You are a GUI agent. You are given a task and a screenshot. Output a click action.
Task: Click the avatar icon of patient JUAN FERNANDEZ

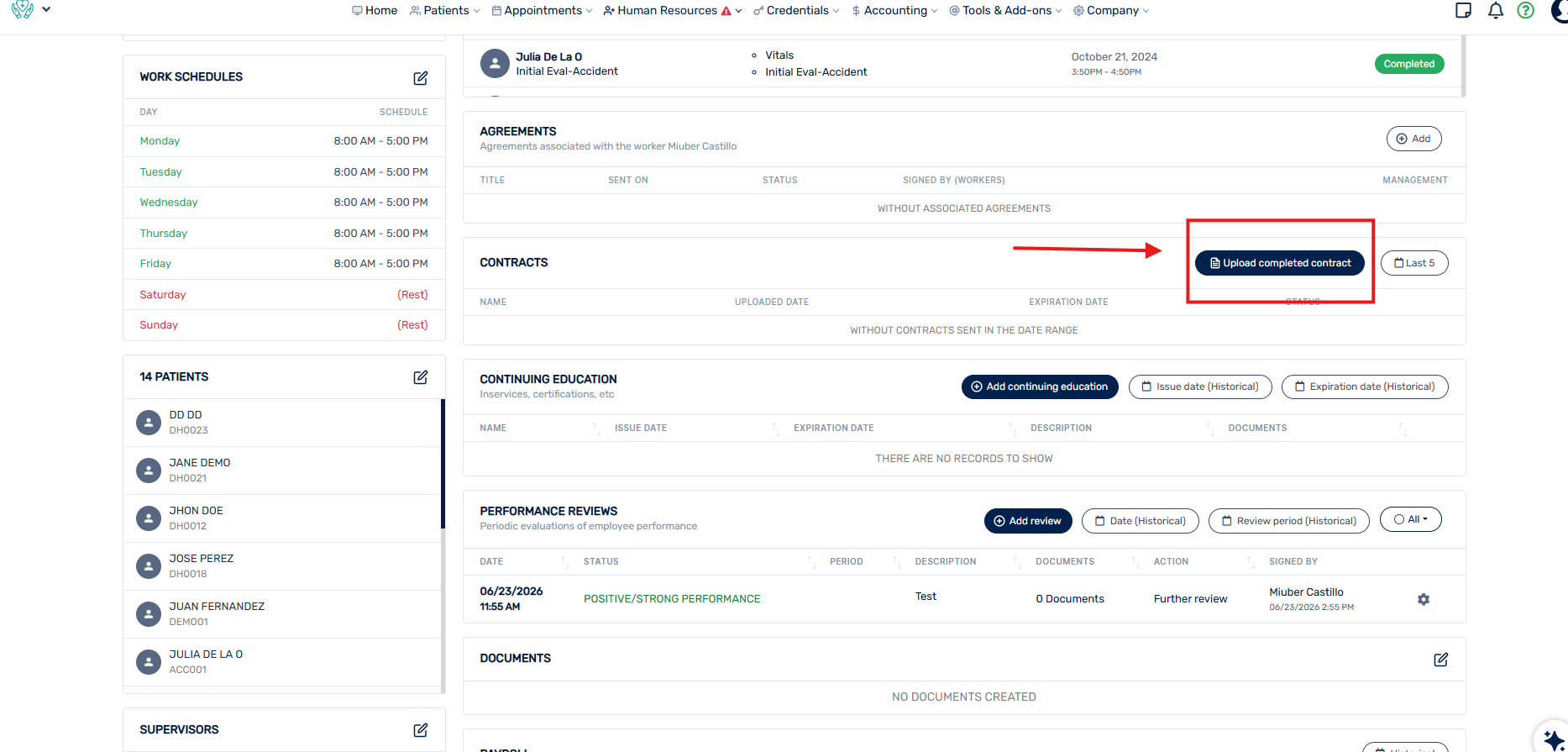[x=149, y=614]
